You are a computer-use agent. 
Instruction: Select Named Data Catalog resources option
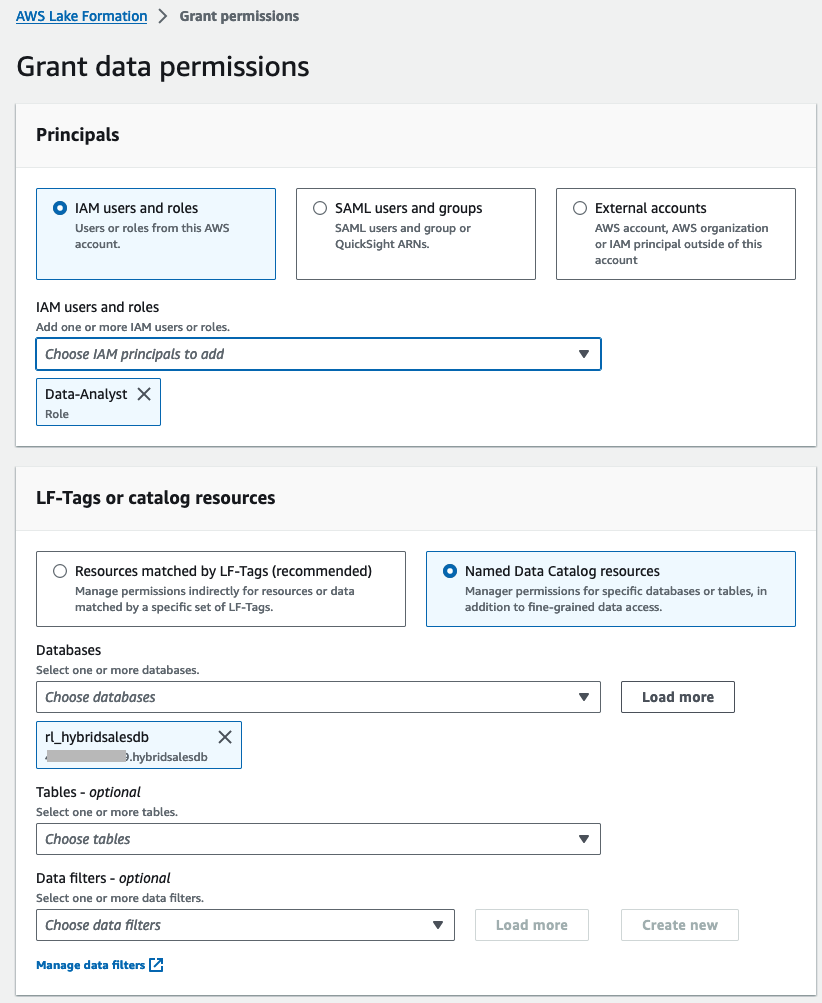450,572
